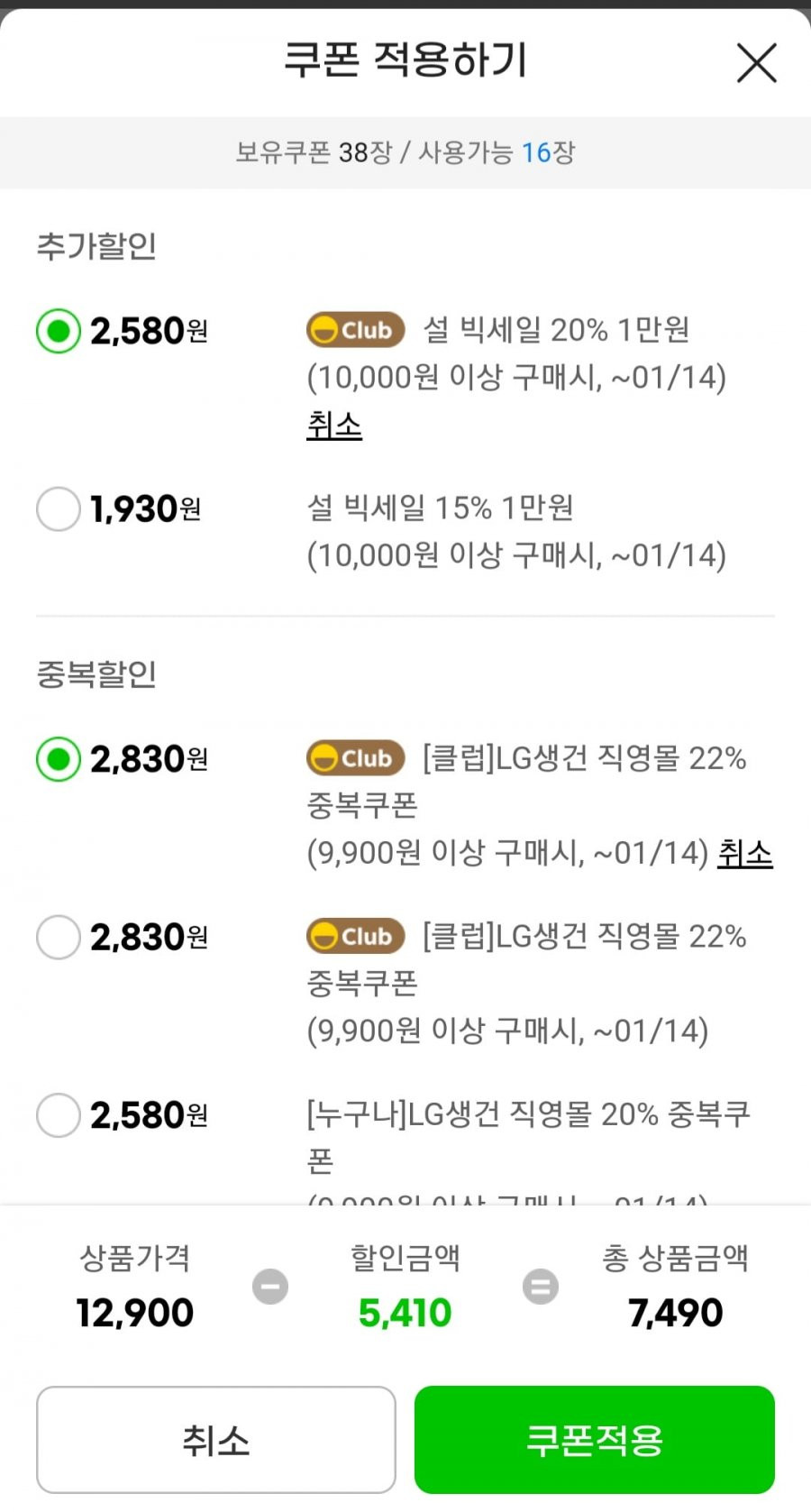Close the 쿠폰 적용하기 dialog with X
The height and width of the screenshot is (1512, 811).
756,63
